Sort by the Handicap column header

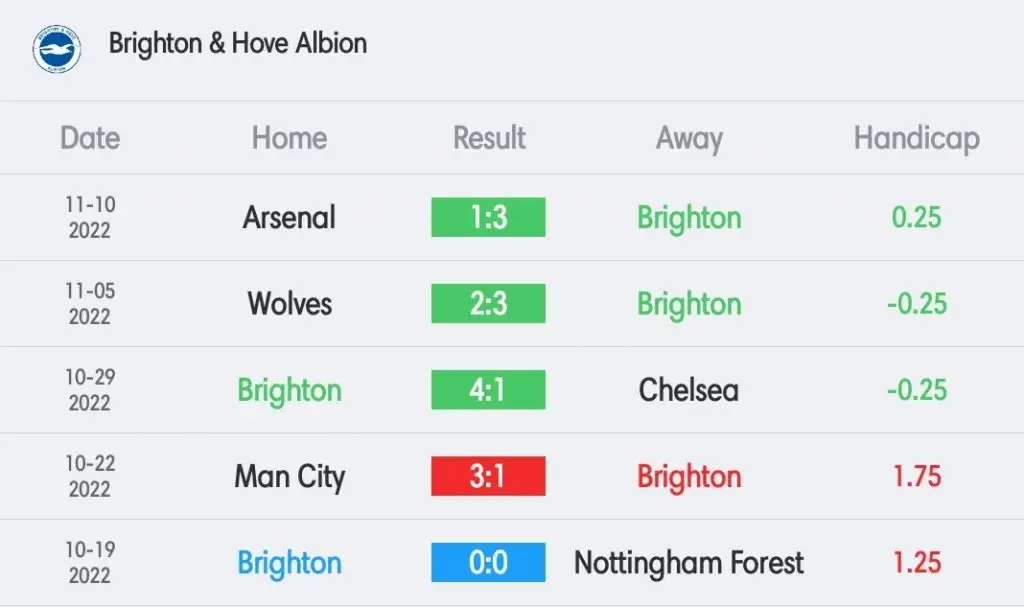pyautogui.click(x=917, y=139)
